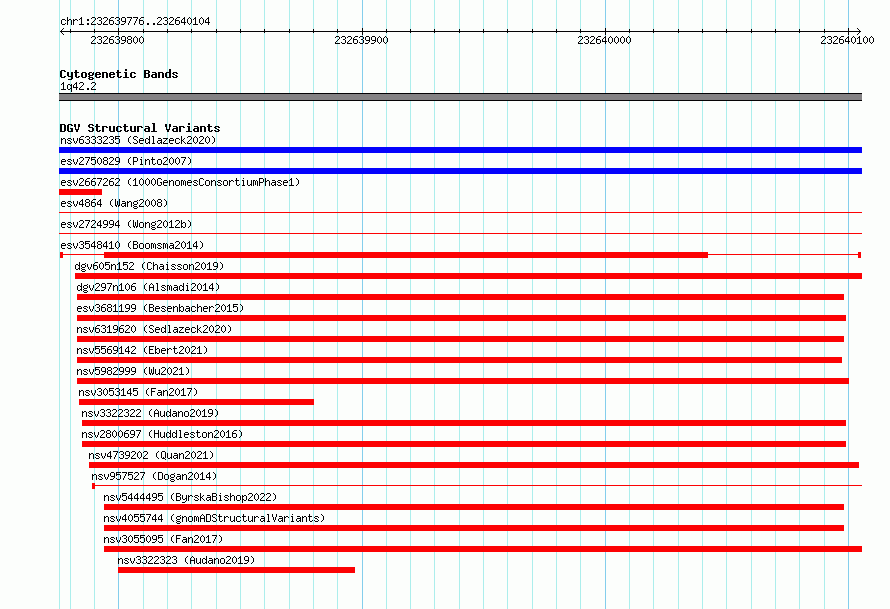Screen dimensions: 890x609
Task: Click ruler position 232639900
Action: click(362, 40)
